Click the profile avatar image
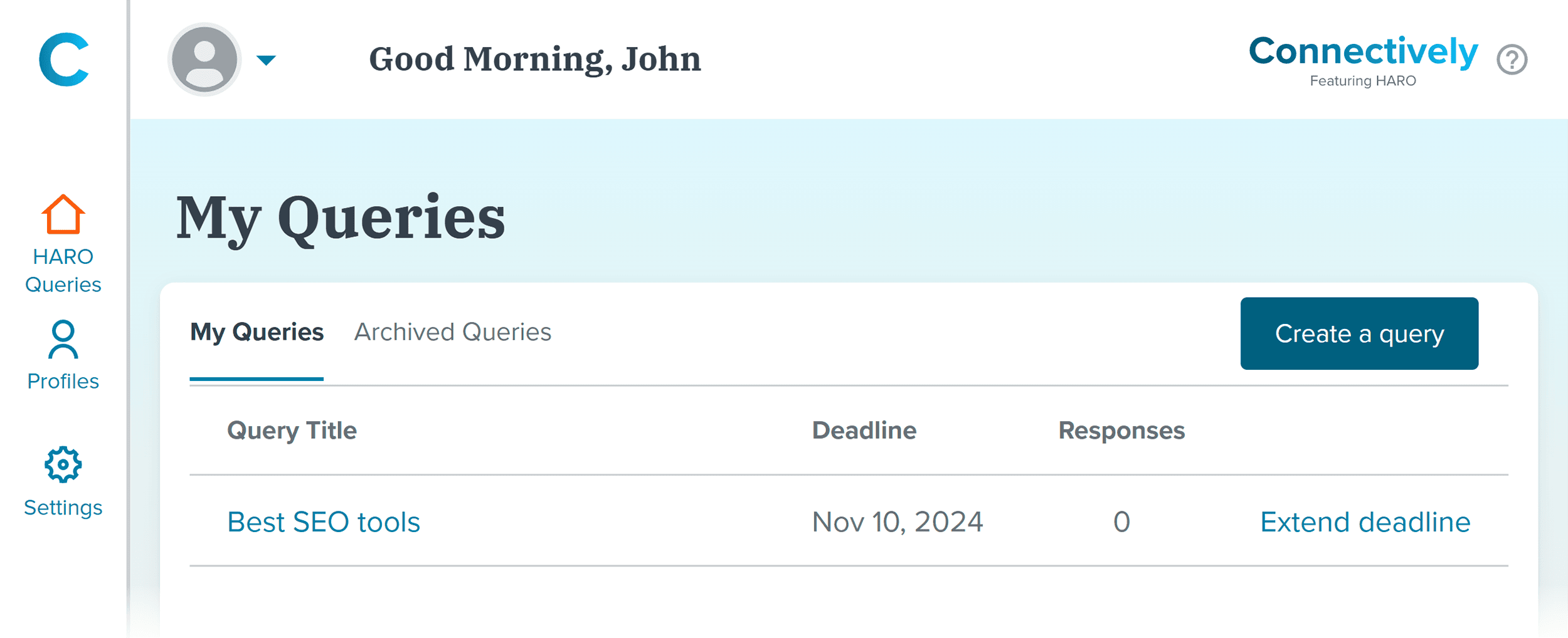The height and width of the screenshot is (638, 1568). pos(205,60)
